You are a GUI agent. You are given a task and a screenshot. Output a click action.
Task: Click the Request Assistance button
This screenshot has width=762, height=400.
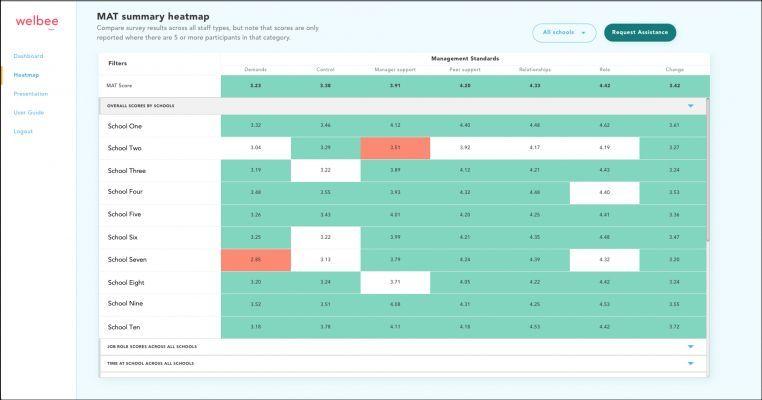pos(640,33)
